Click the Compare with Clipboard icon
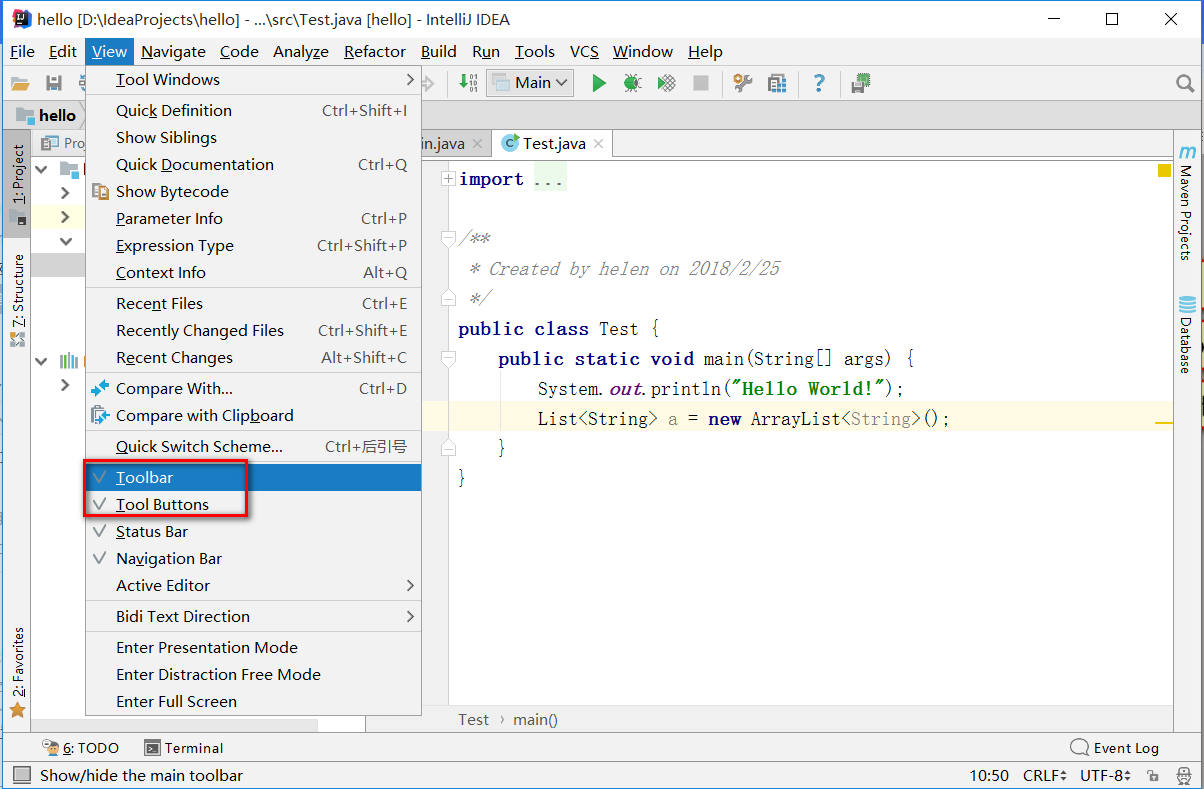The image size is (1204, 789). coord(100,415)
